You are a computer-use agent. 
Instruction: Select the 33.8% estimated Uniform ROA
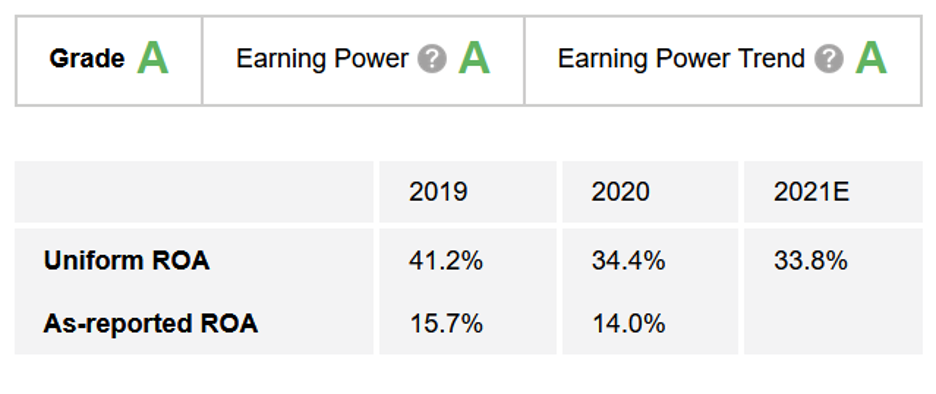811,261
